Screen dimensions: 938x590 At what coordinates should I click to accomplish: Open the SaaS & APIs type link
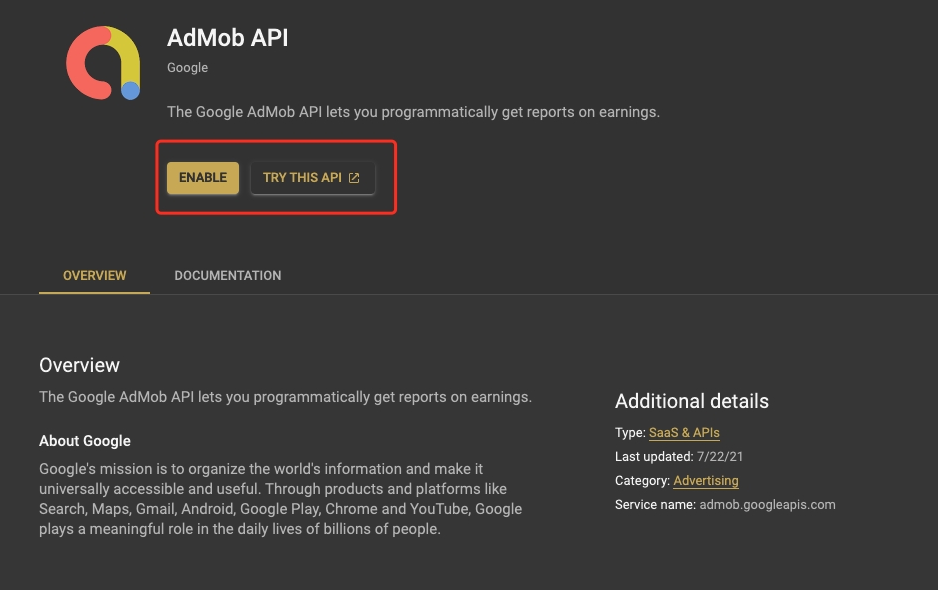[684, 432]
